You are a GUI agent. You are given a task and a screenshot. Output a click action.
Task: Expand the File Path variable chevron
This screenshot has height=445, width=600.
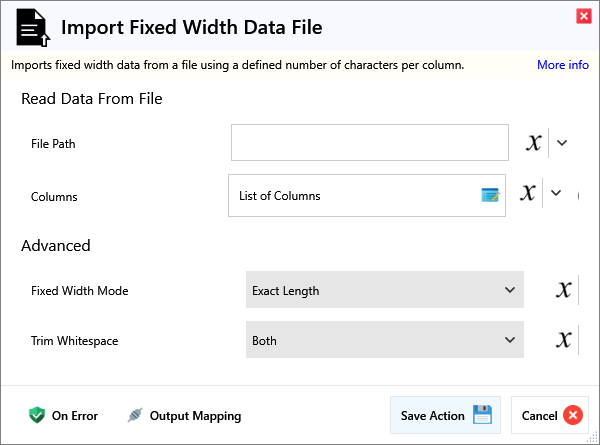[x=562, y=143]
